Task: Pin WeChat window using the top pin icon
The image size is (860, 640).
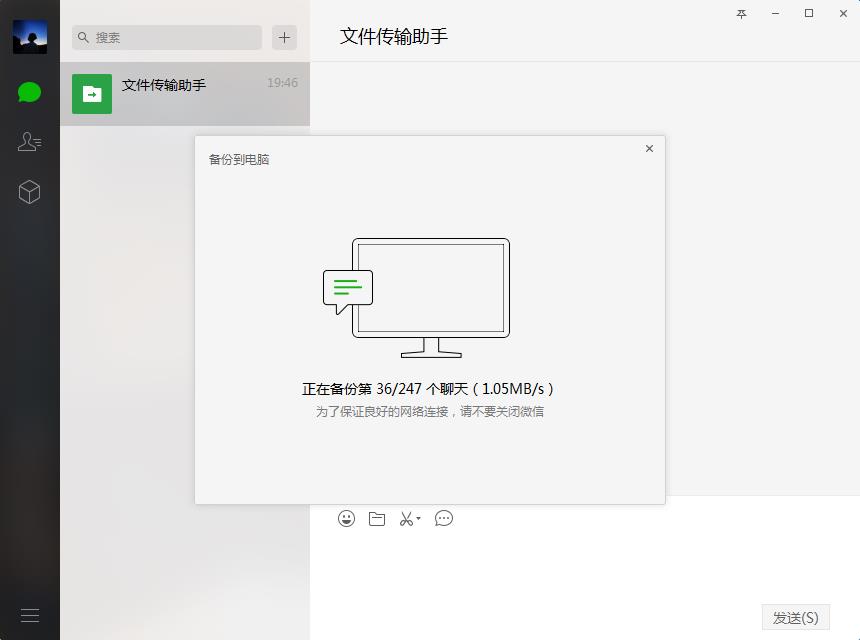Action: 741,14
